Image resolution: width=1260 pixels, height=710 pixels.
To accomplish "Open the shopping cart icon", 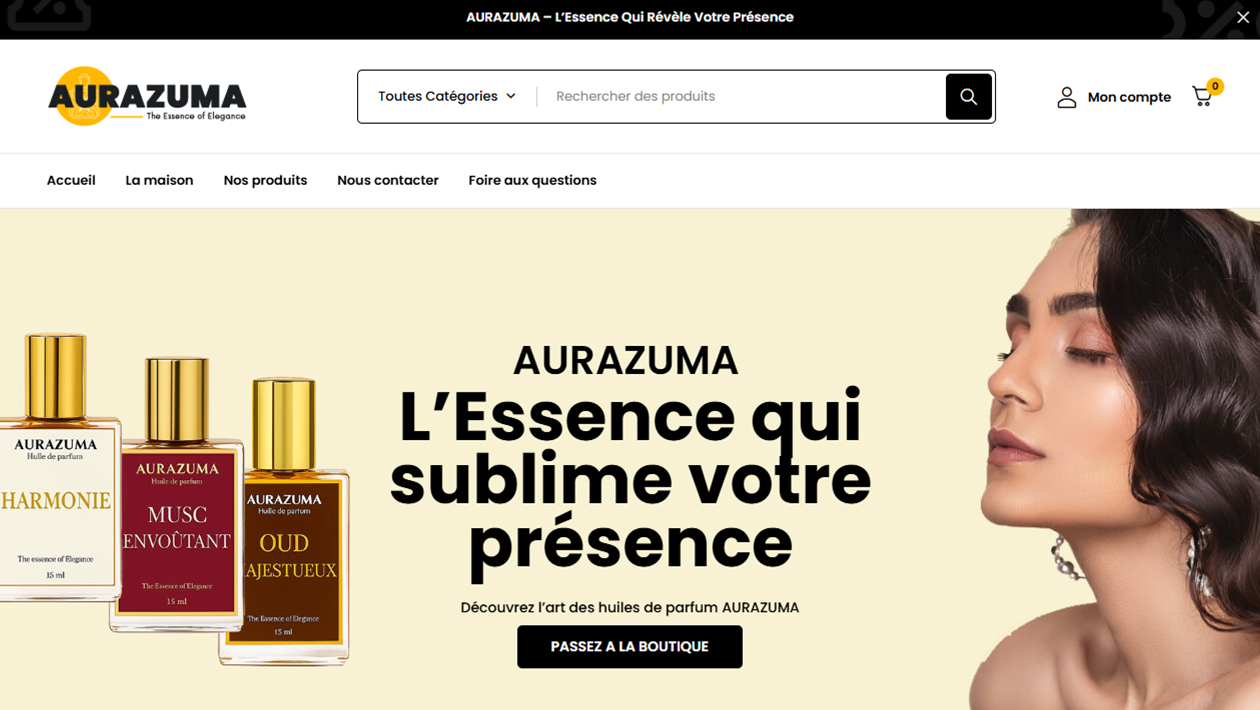I will tap(1202, 97).
